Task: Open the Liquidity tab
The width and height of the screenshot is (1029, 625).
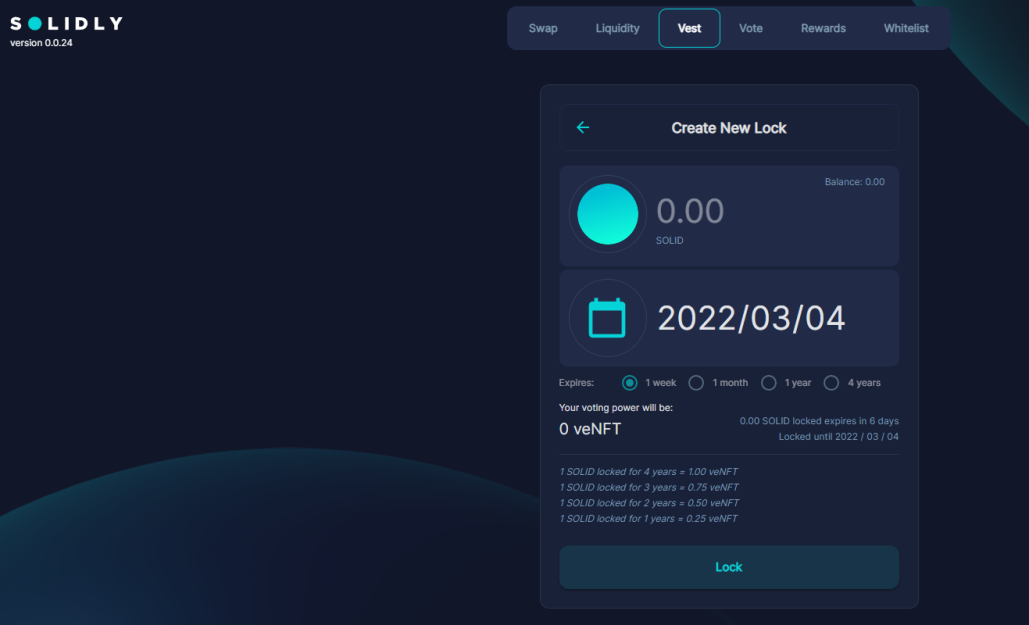Action: coord(618,28)
